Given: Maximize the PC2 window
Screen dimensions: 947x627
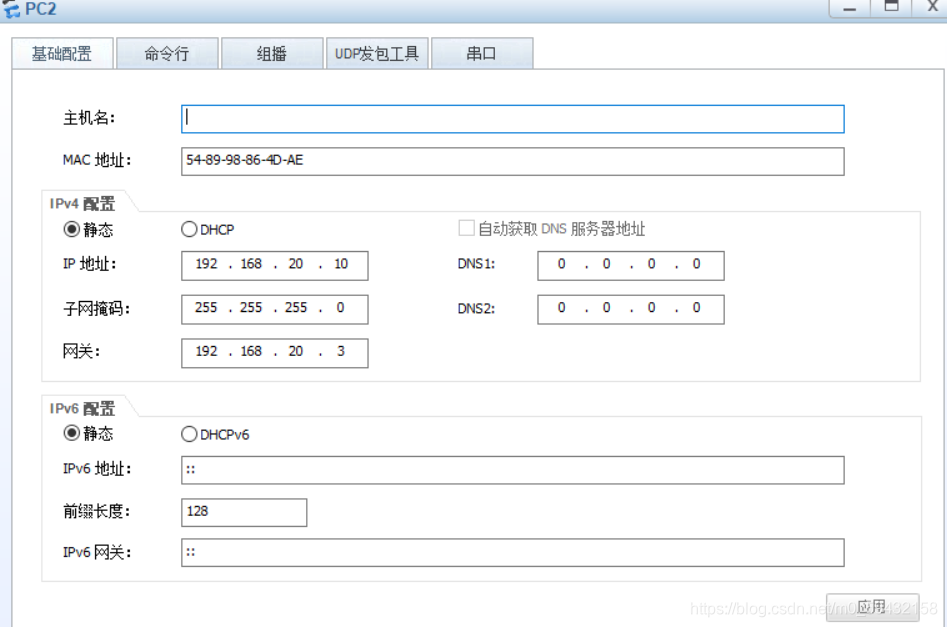Looking at the screenshot, I should point(891,7).
